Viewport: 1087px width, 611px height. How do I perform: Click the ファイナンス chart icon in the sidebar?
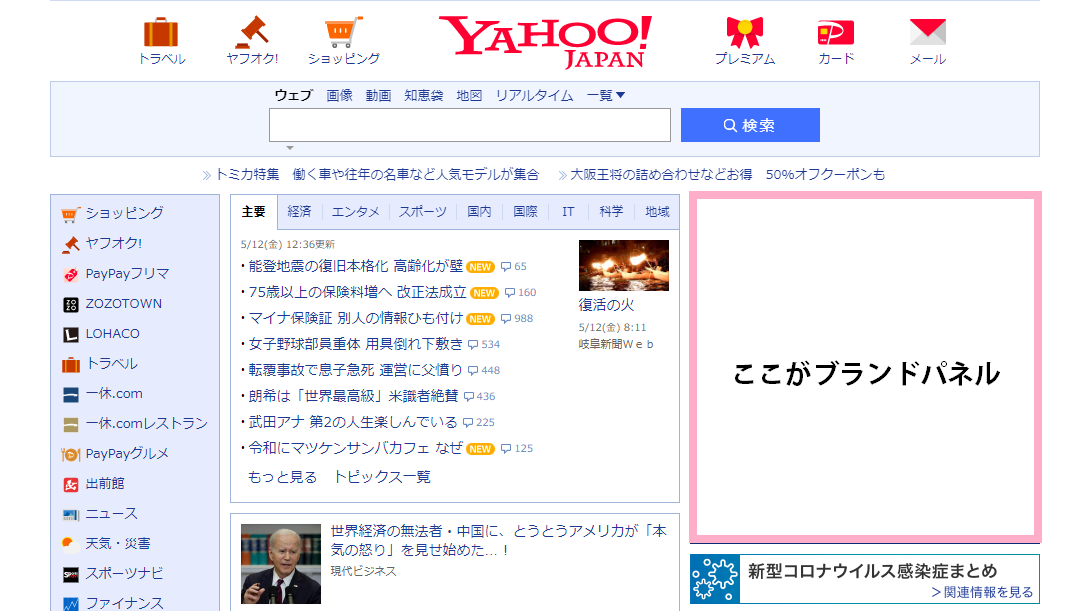pos(71,604)
